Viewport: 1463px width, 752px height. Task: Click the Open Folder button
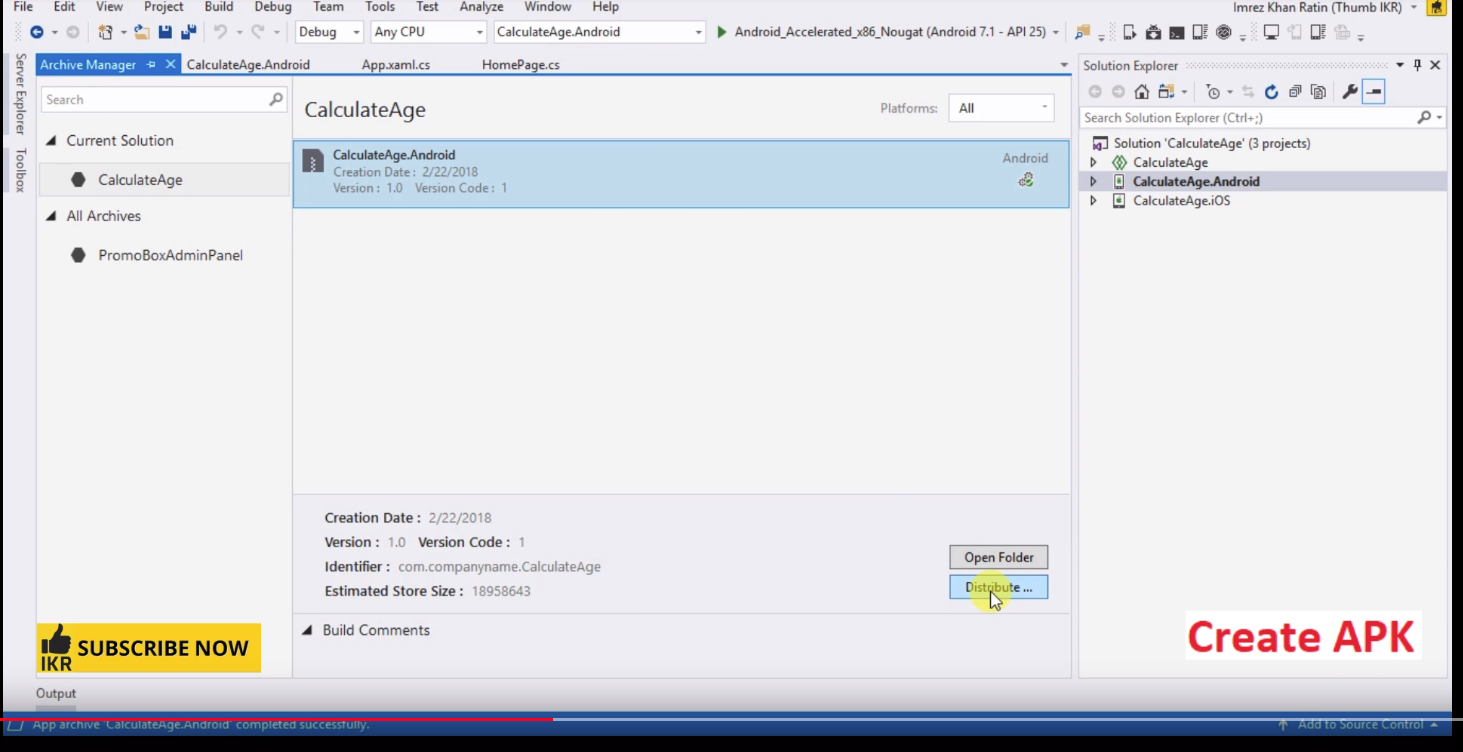tap(998, 557)
